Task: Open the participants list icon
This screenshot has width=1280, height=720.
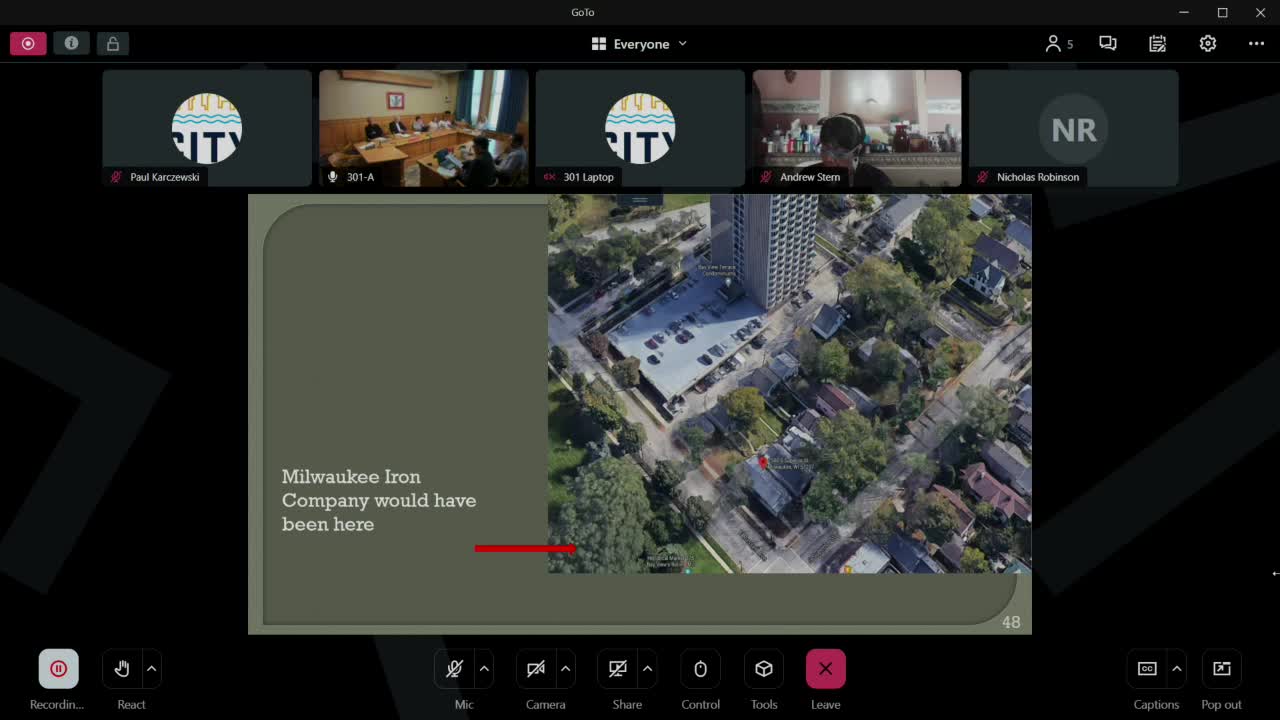Action: click(1058, 44)
